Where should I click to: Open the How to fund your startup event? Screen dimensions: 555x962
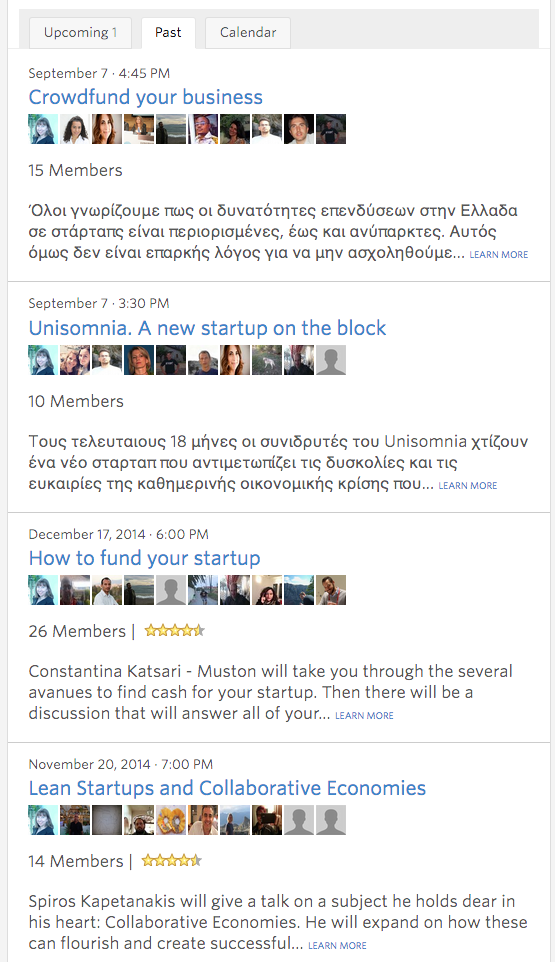pos(144,558)
